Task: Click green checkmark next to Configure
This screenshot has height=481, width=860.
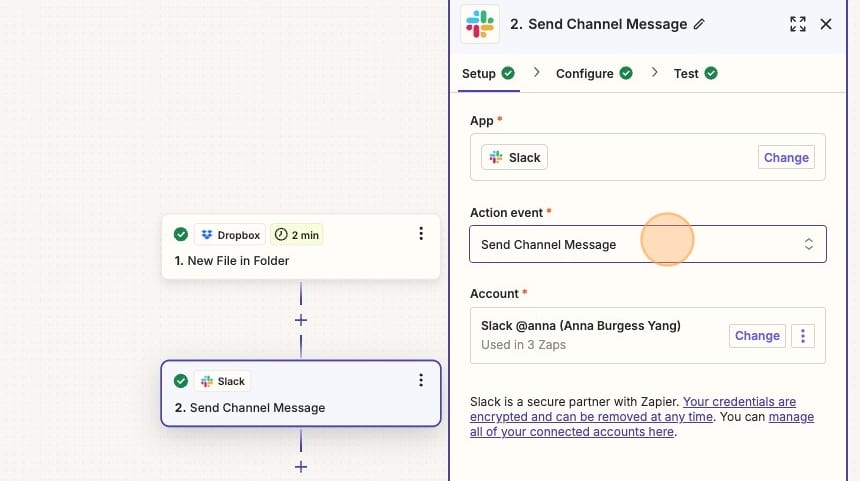Action: pos(626,73)
